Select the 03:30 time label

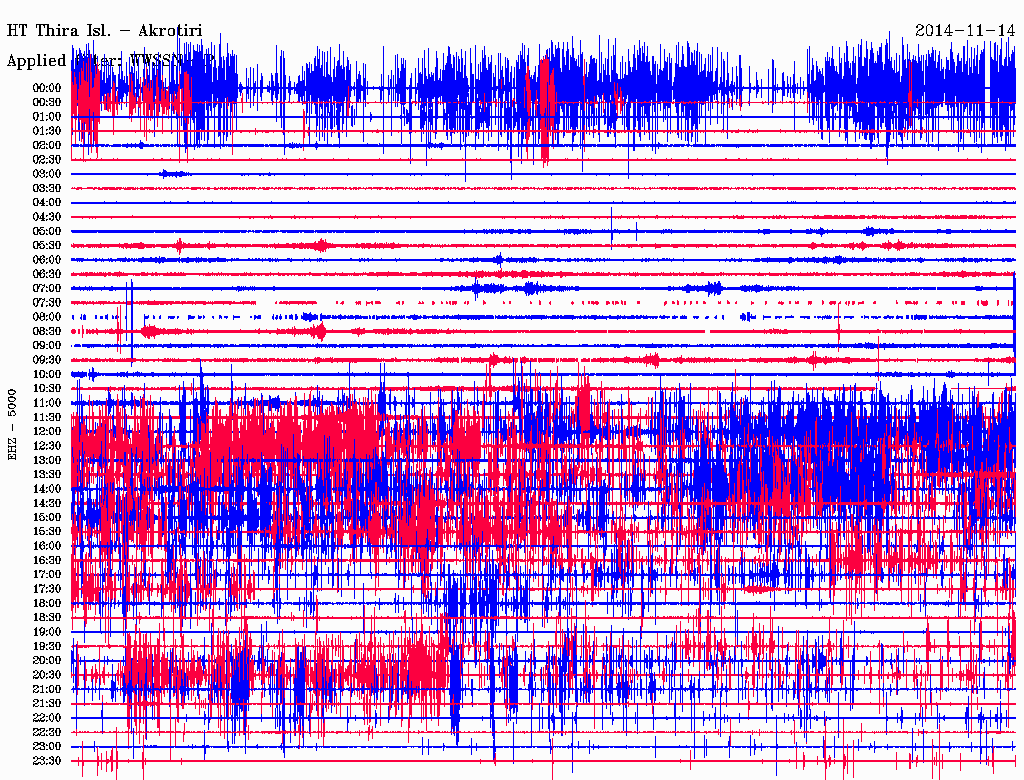(x=46, y=188)
